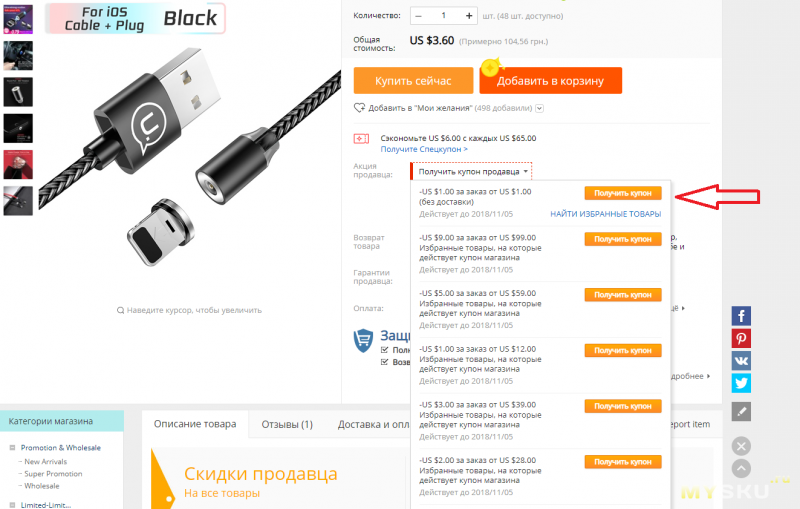The width and height of the screenshot is (800, 509).
Task: Collapse Promotion & Wholesale category tree
Action: (12, 448)
